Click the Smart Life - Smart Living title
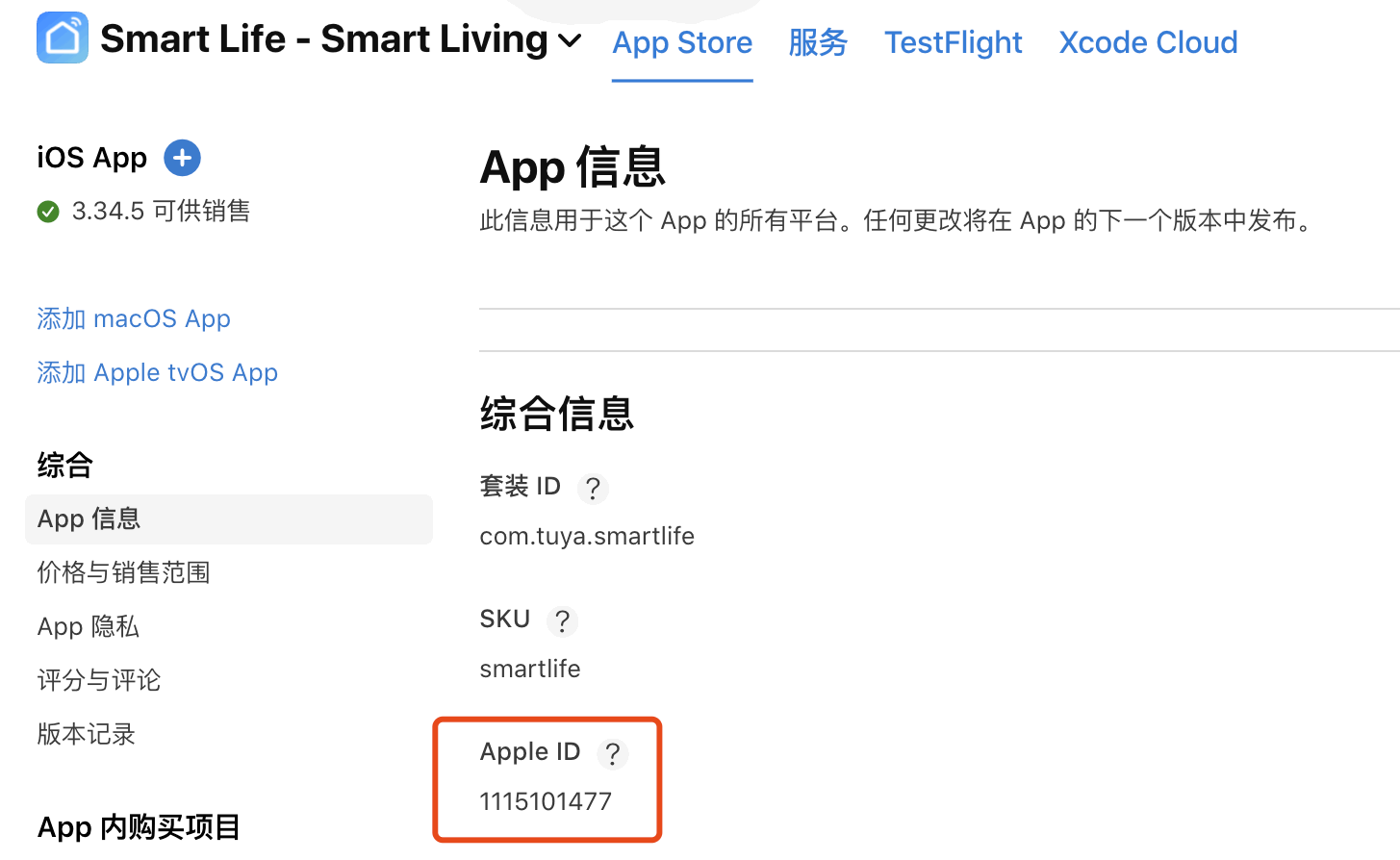 click(x=324, y=39)
